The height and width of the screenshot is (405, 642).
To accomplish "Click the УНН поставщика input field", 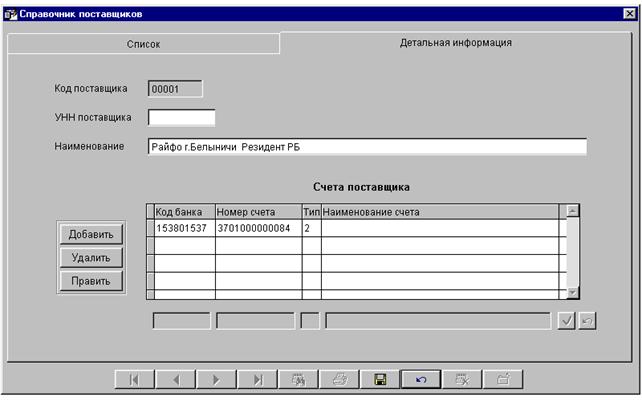I will tap(181, 118).
